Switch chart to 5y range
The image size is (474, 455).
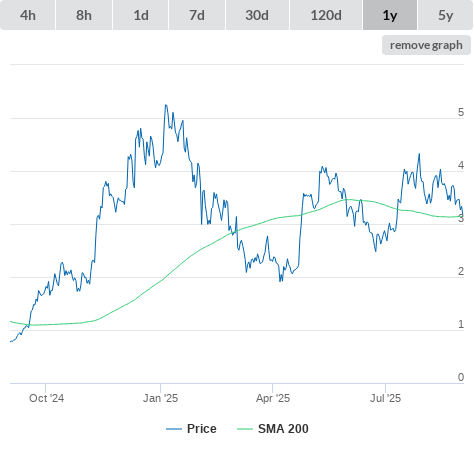(x=445, y=15)
